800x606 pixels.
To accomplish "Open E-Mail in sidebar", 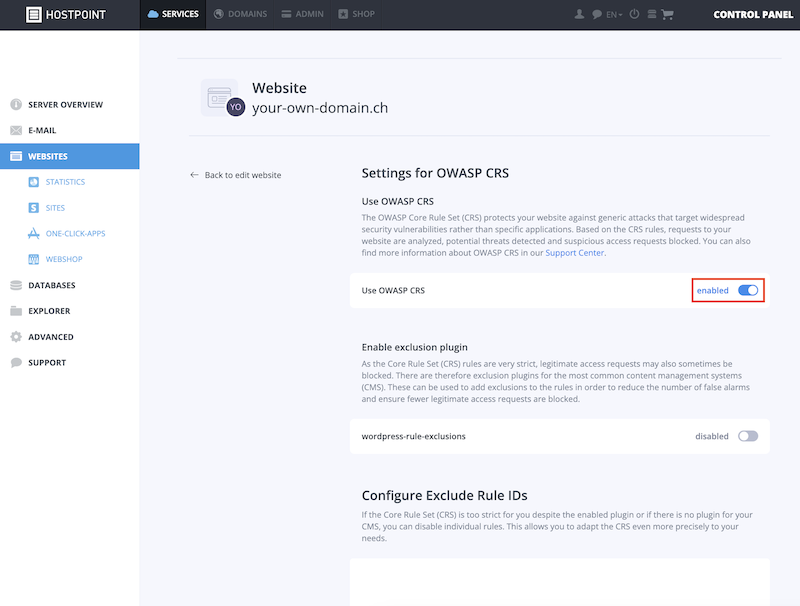I will [x=69, y=130].
